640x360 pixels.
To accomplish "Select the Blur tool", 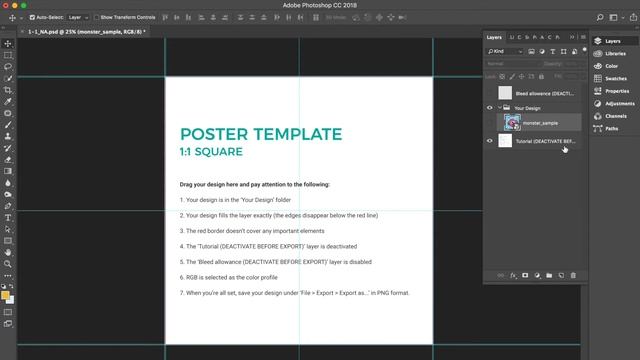I will click(8, 183).
